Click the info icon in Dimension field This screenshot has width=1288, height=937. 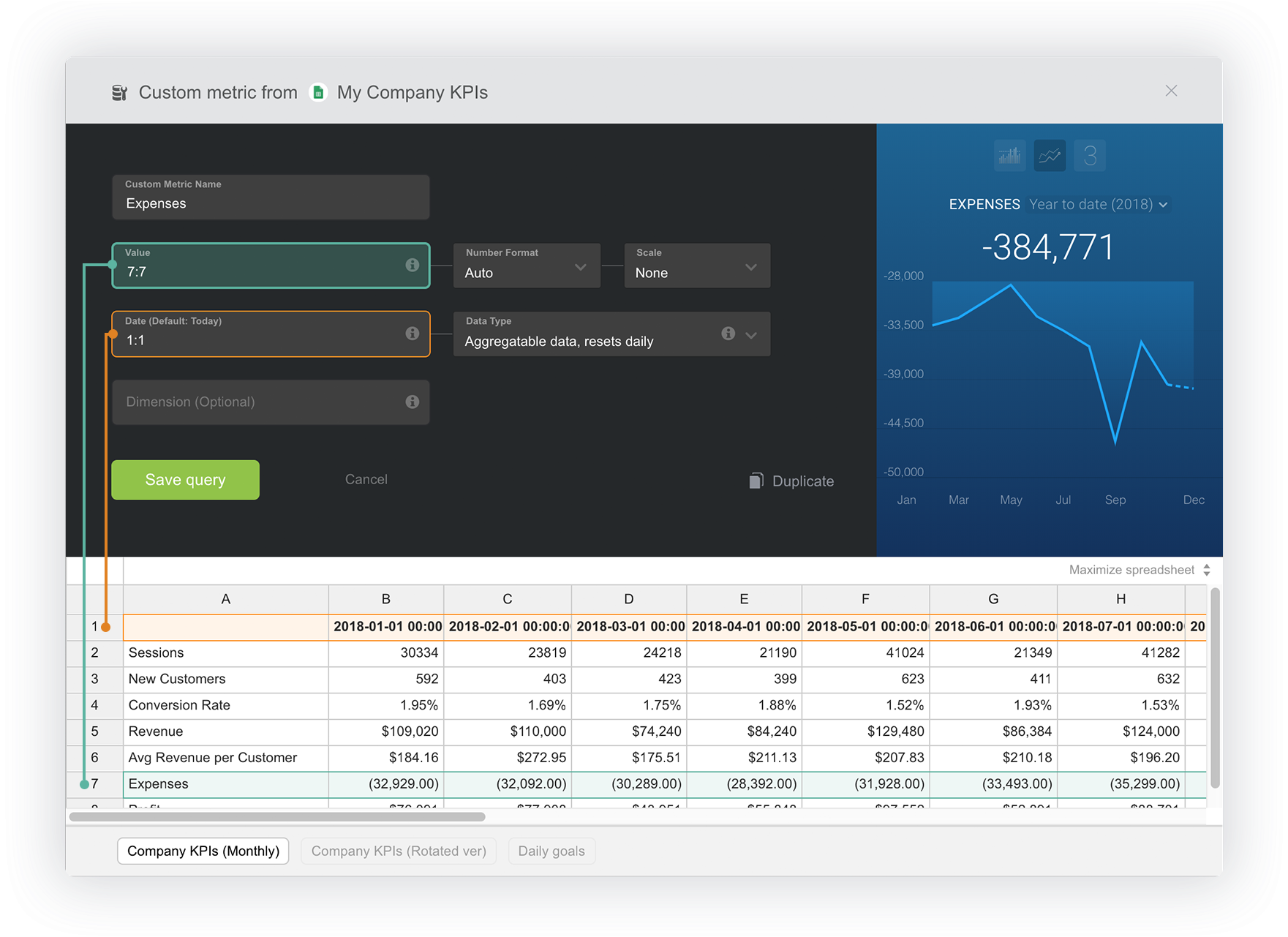pyautogui.click(x=413, y=402)
